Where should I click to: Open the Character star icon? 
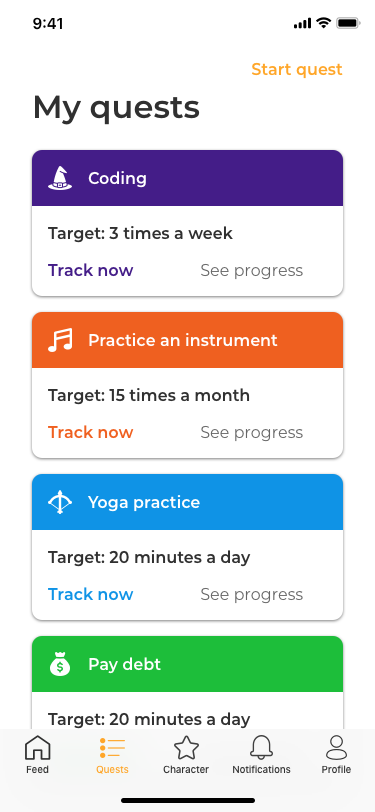(x=186, y=748)
